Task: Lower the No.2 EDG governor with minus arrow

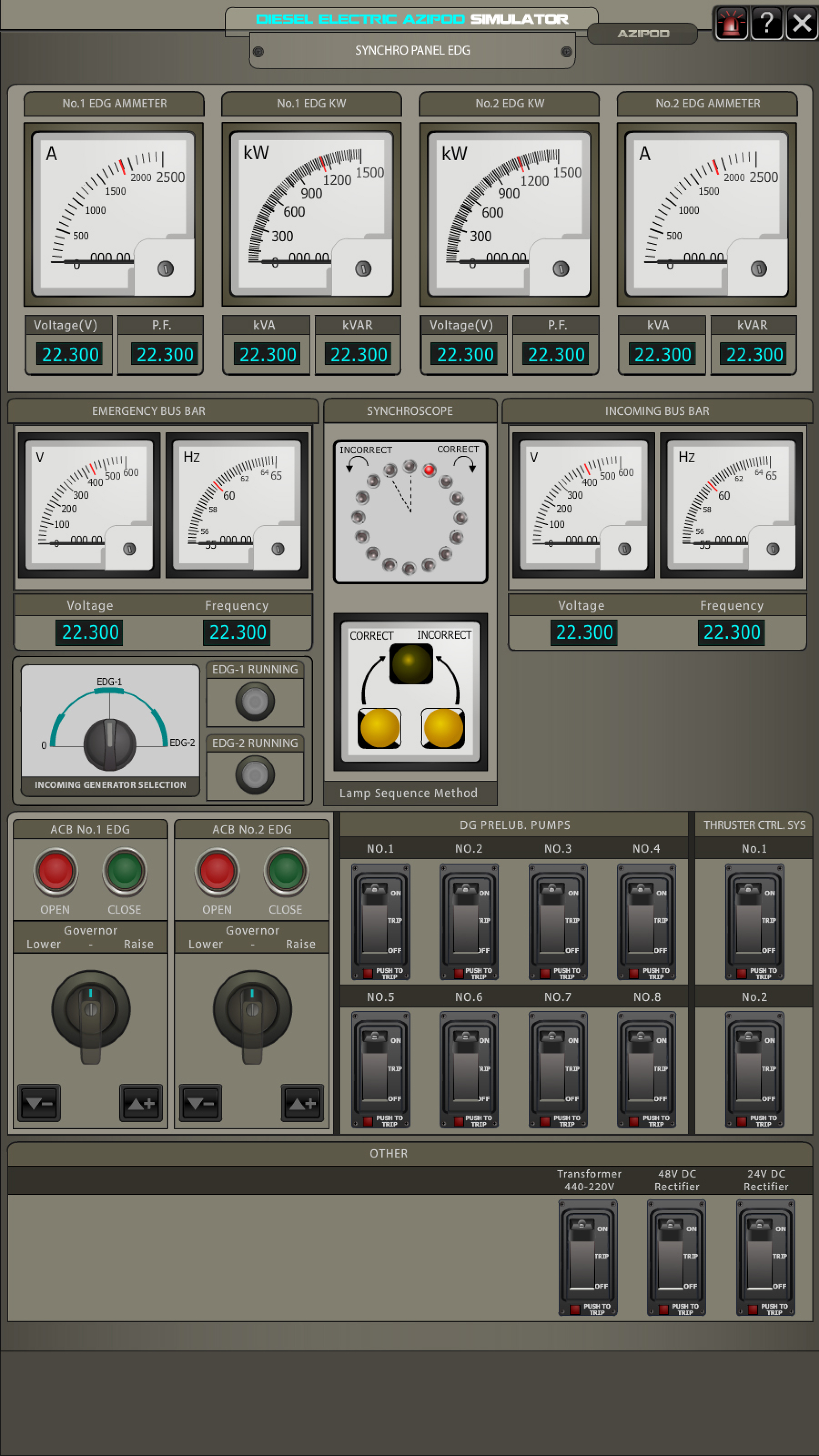Action: coord(200,1102)
